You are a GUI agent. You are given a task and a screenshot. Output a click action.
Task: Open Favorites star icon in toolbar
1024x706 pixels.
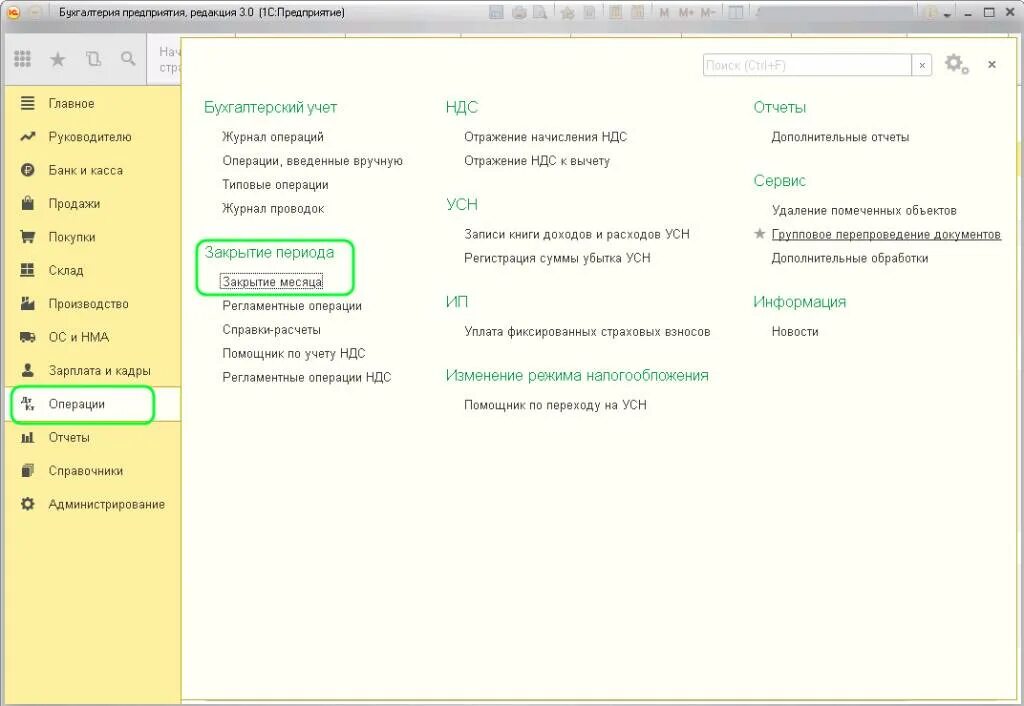point(57,59)
